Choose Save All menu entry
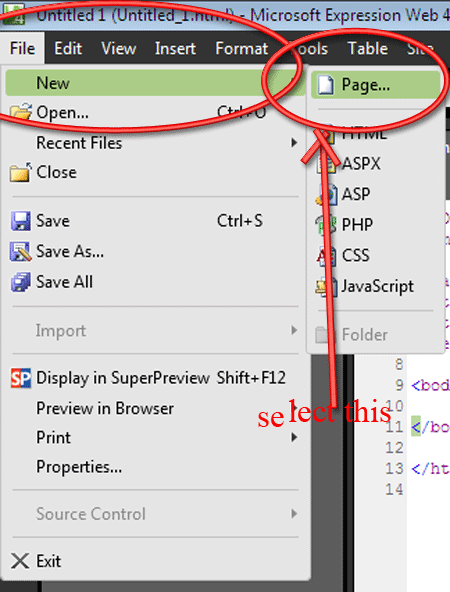This screenshot has width=450, height=592. [155, 282]
